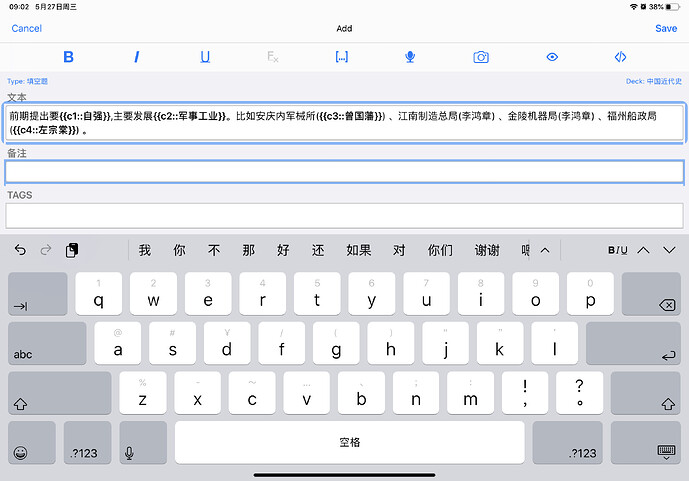Screen dimensions: 689x481
Task: Expand the candidate word list chevron
Action: [545, 250]
